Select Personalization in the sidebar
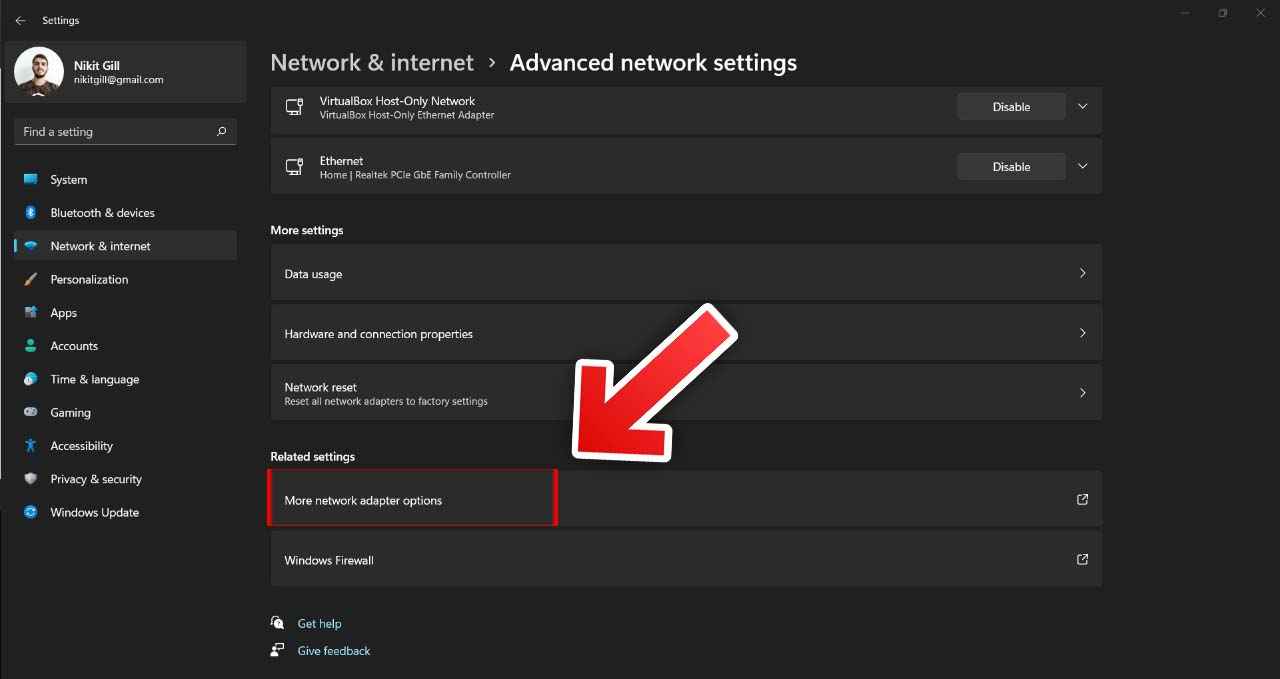 coord(126,279)
